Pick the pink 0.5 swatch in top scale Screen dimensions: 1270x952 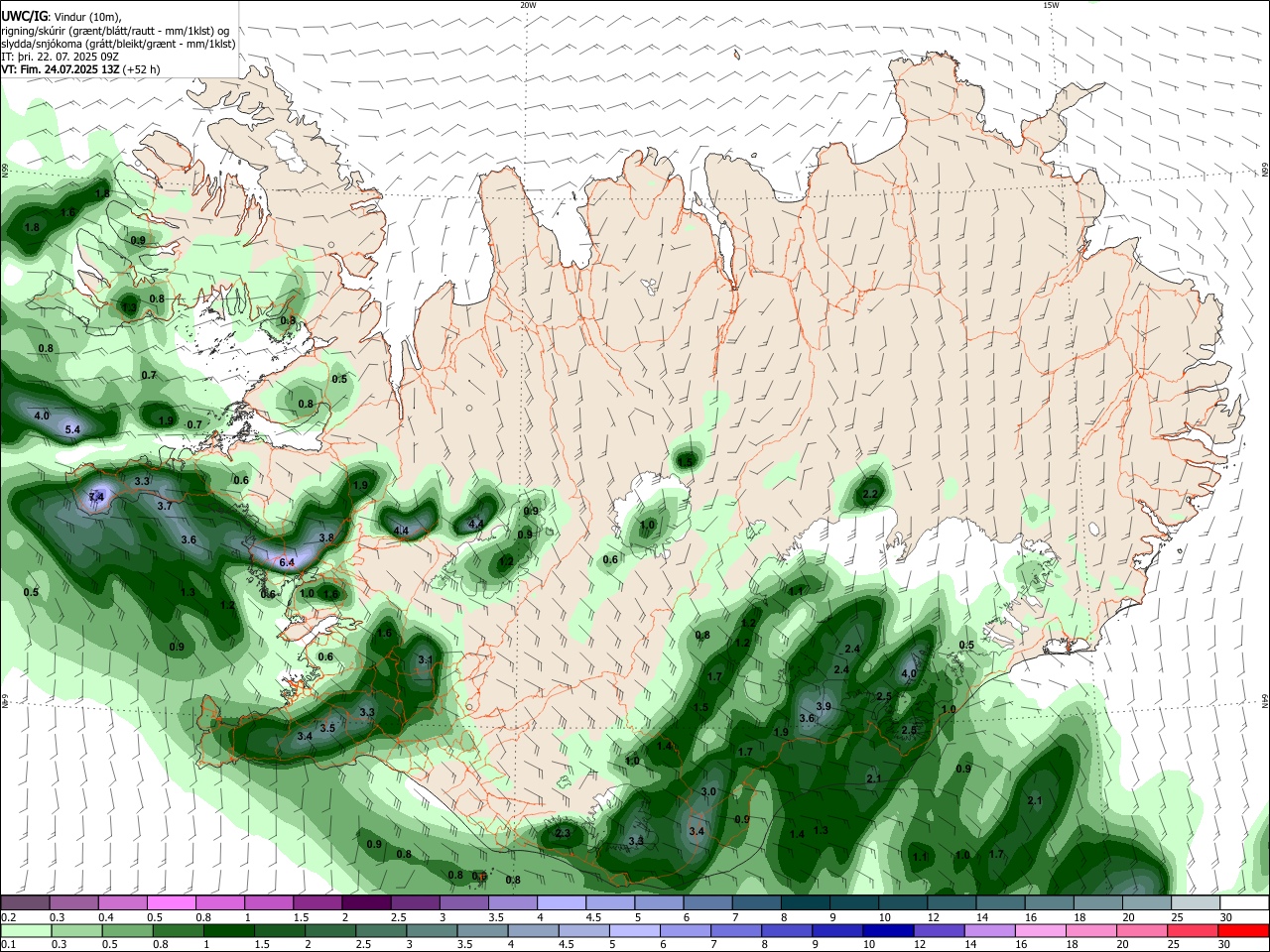pos(171,902)
